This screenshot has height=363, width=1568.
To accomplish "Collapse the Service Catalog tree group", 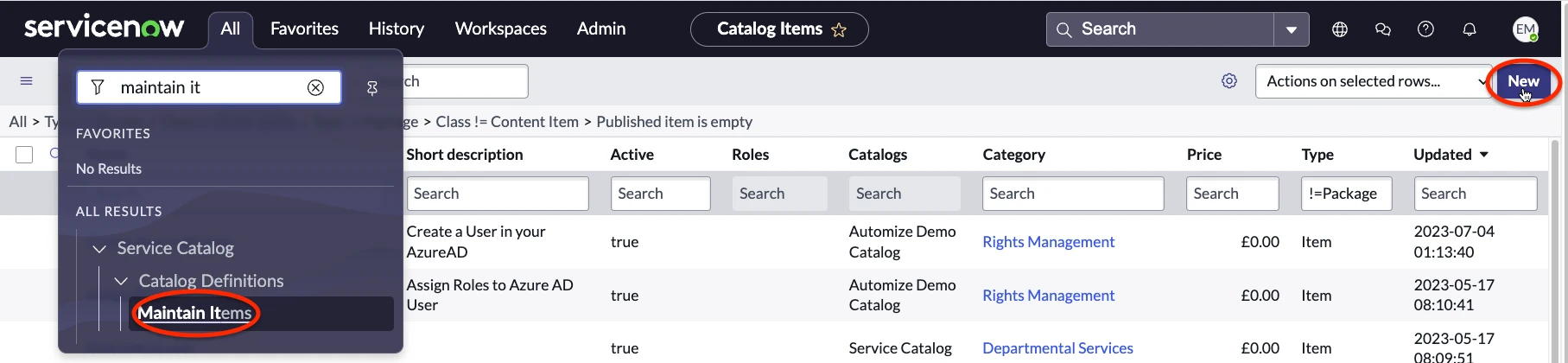I will [x=100, y=249].
